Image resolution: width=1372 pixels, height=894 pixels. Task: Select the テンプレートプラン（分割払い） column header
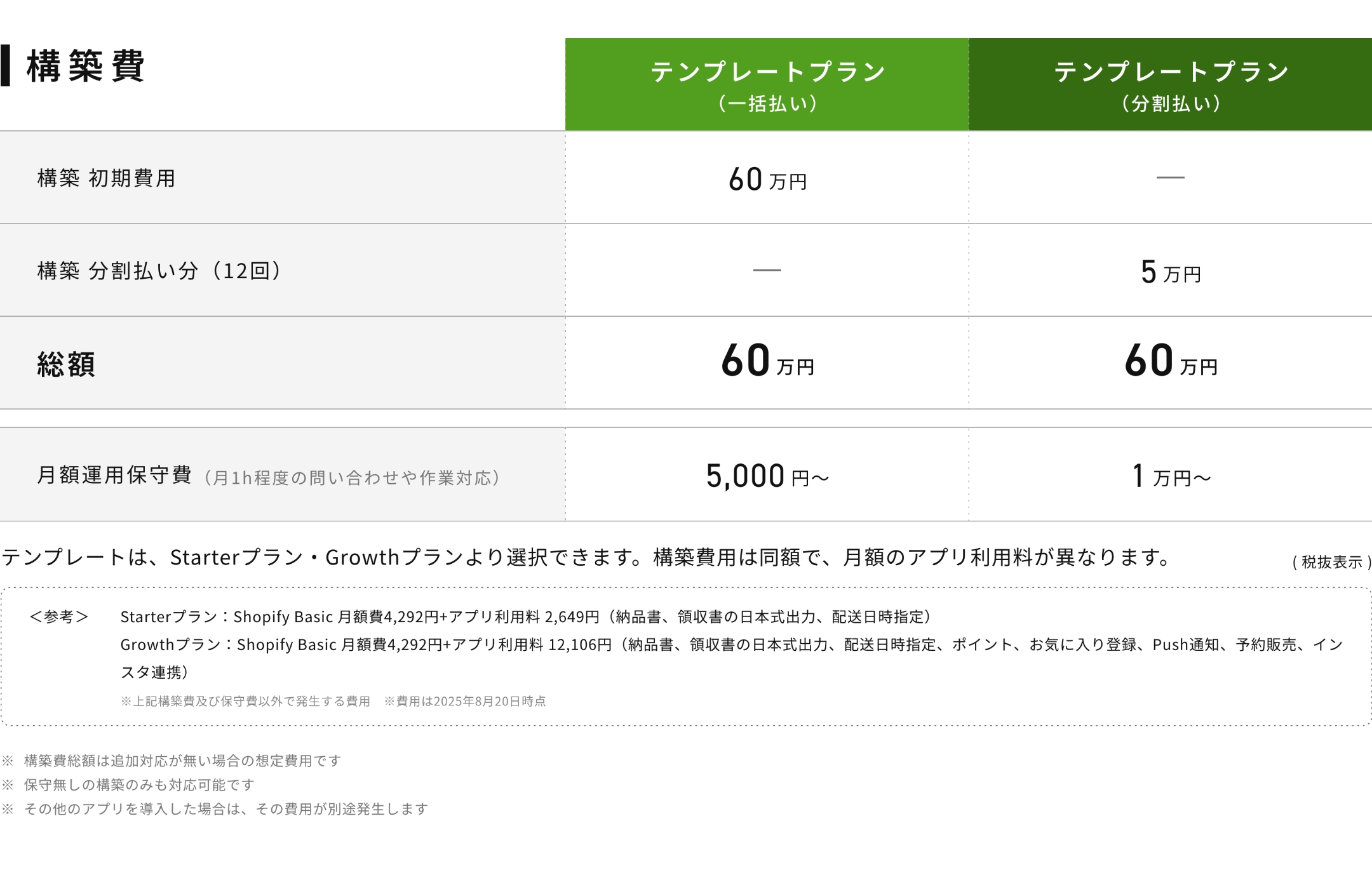pyautogui.click(x=1170, y=85)
